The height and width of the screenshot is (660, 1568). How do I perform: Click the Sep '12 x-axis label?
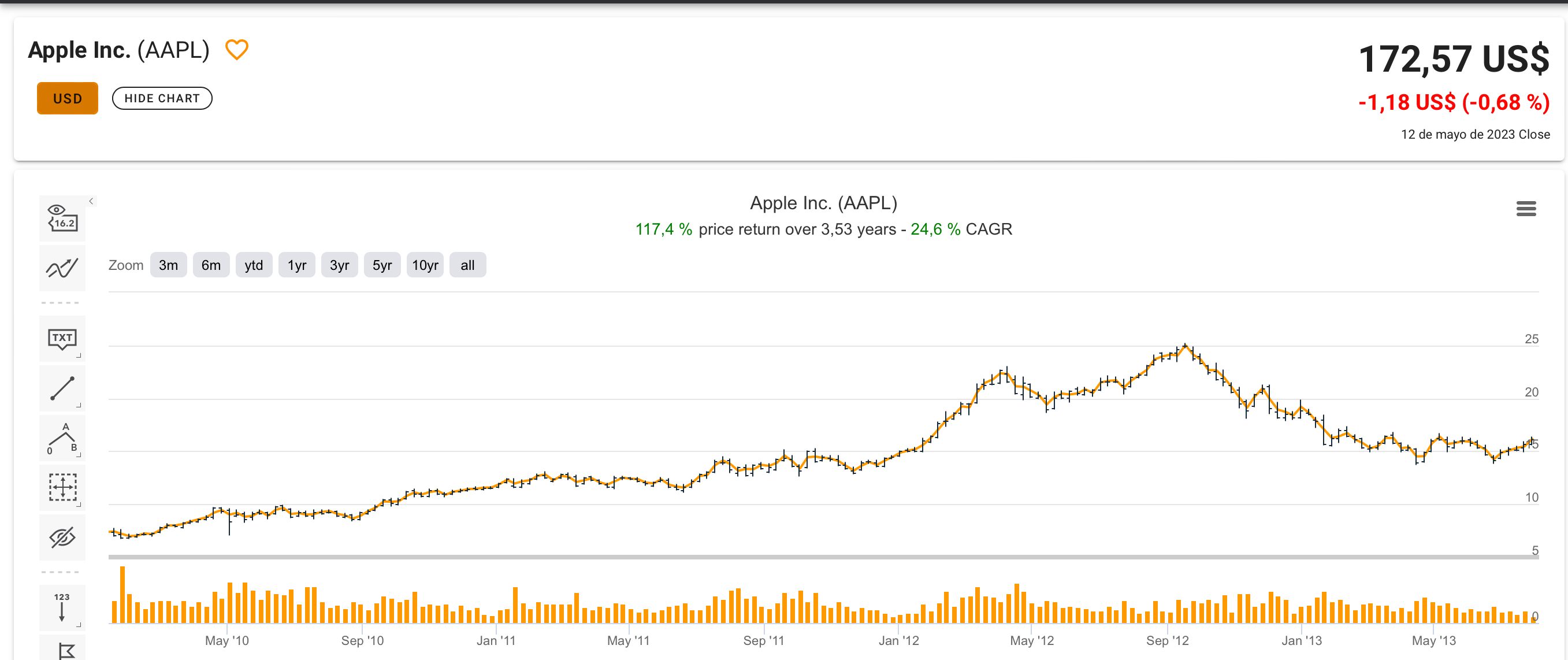pyautogui.click(x=1167, y=640)
